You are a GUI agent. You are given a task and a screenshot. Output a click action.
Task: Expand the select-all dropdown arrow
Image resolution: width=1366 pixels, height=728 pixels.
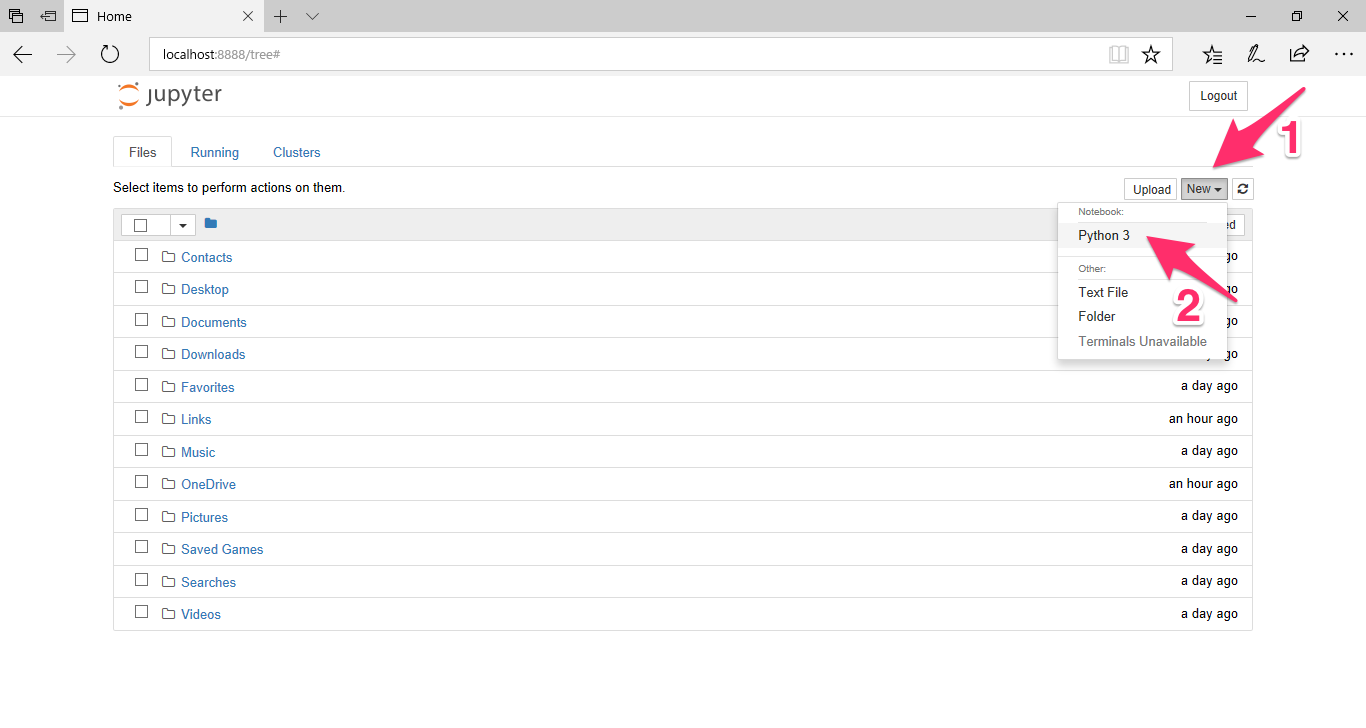point(183,225)
